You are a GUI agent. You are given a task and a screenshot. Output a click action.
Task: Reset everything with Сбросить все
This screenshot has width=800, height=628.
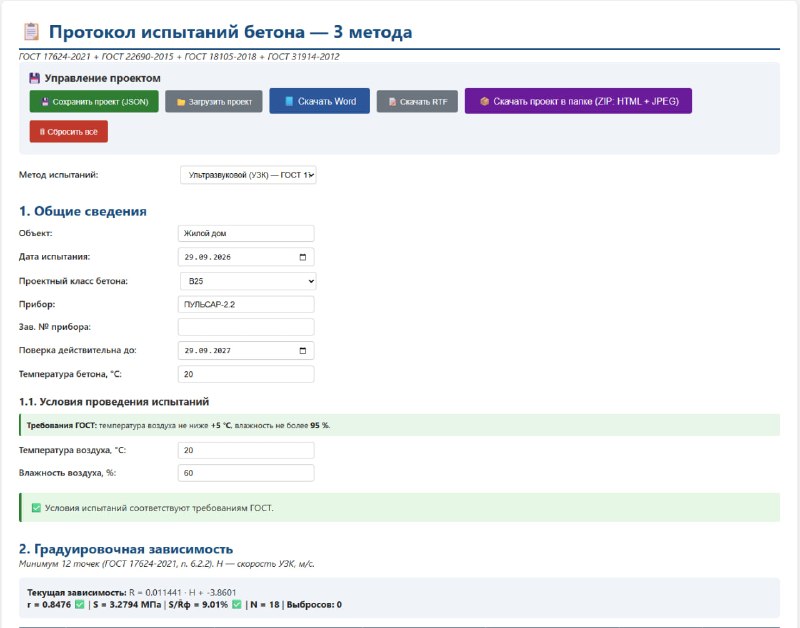pos(68,132)
